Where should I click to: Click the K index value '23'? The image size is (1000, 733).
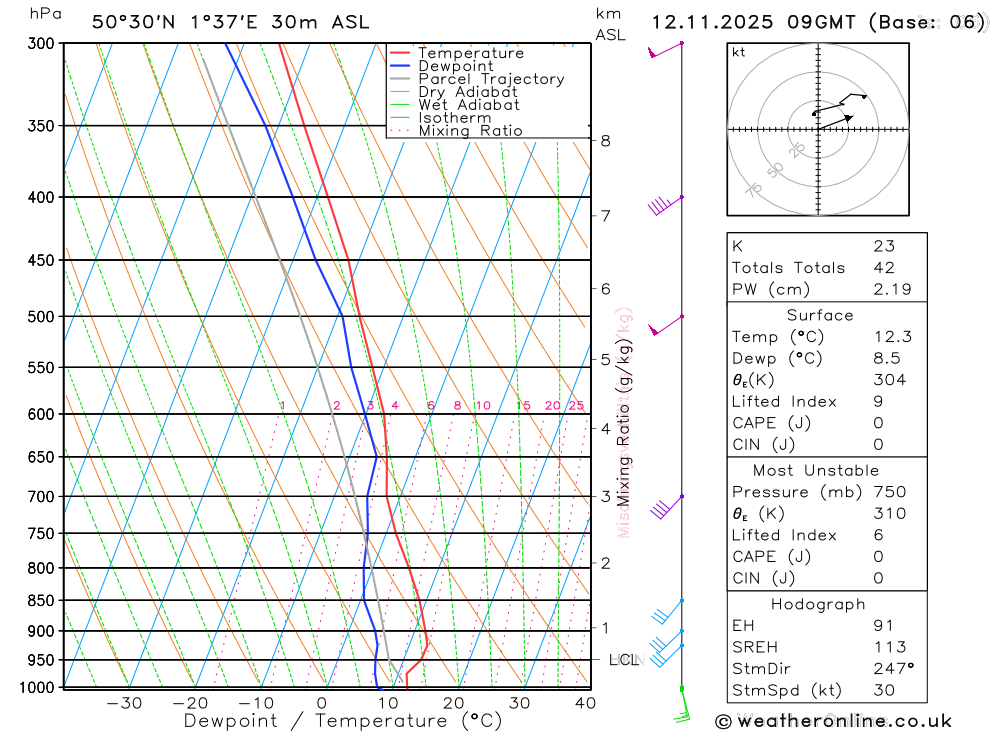pos(884,246)
